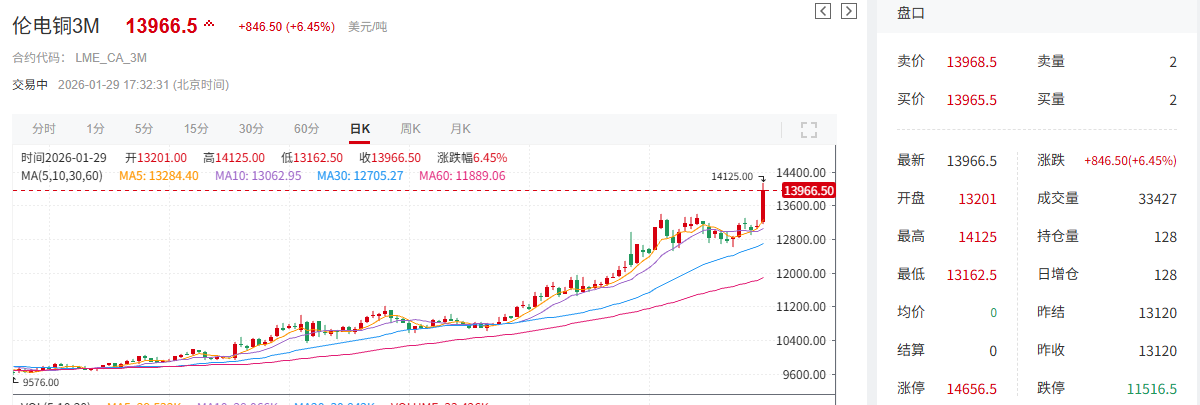The image size is (1200, 405).
Task: Click the trading status 交易中 text
Action: click(30, 85)
